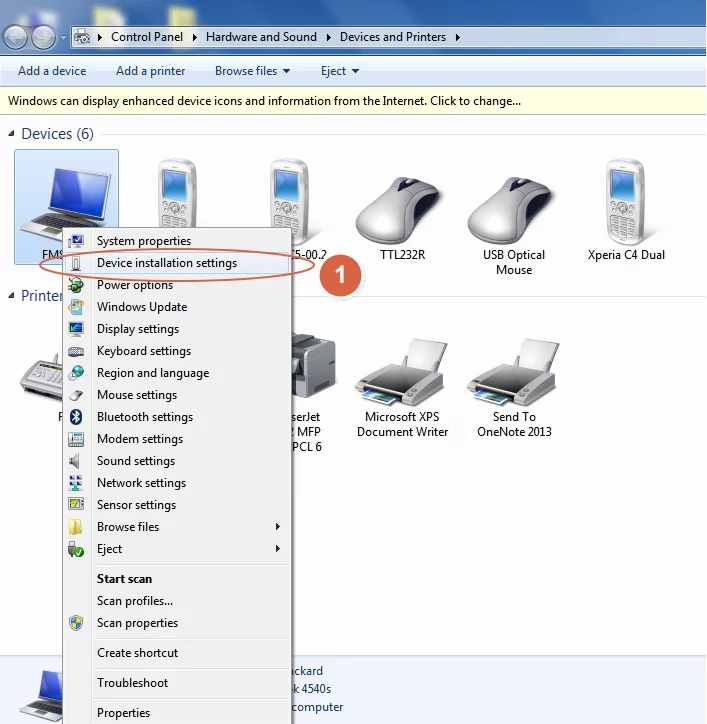
Task: Open dropdown arrow after Hardware and Sound breadcrumb
Action: click(x=329, y=37)
